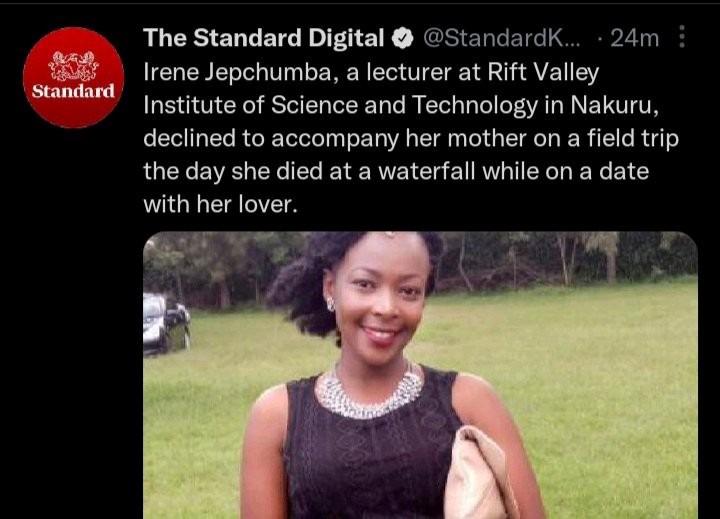Click the 24m timestamp of the tweet

click(635, 38)
